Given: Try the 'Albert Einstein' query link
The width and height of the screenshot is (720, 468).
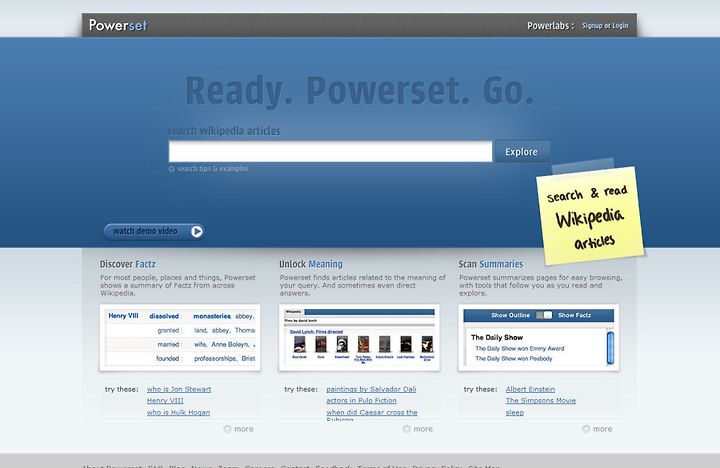Looking at the screenshot, I should point(530,389).
